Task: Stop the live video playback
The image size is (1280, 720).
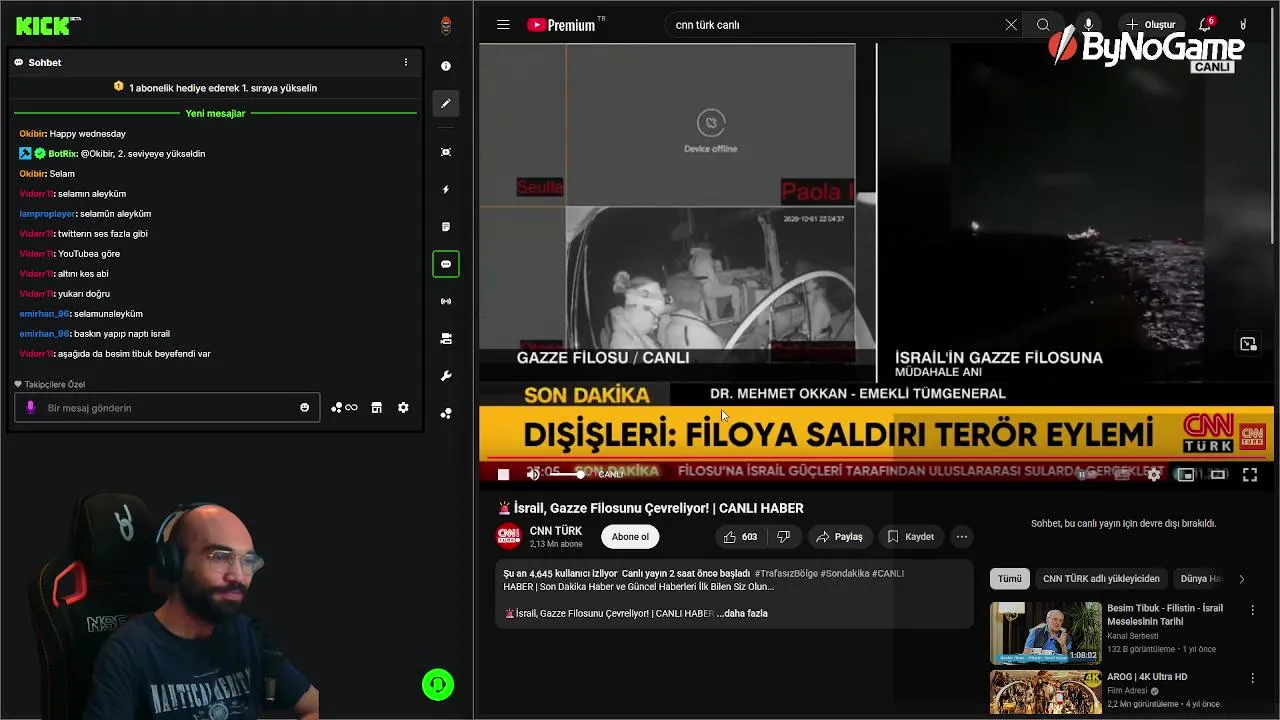Action: [503, 475]
